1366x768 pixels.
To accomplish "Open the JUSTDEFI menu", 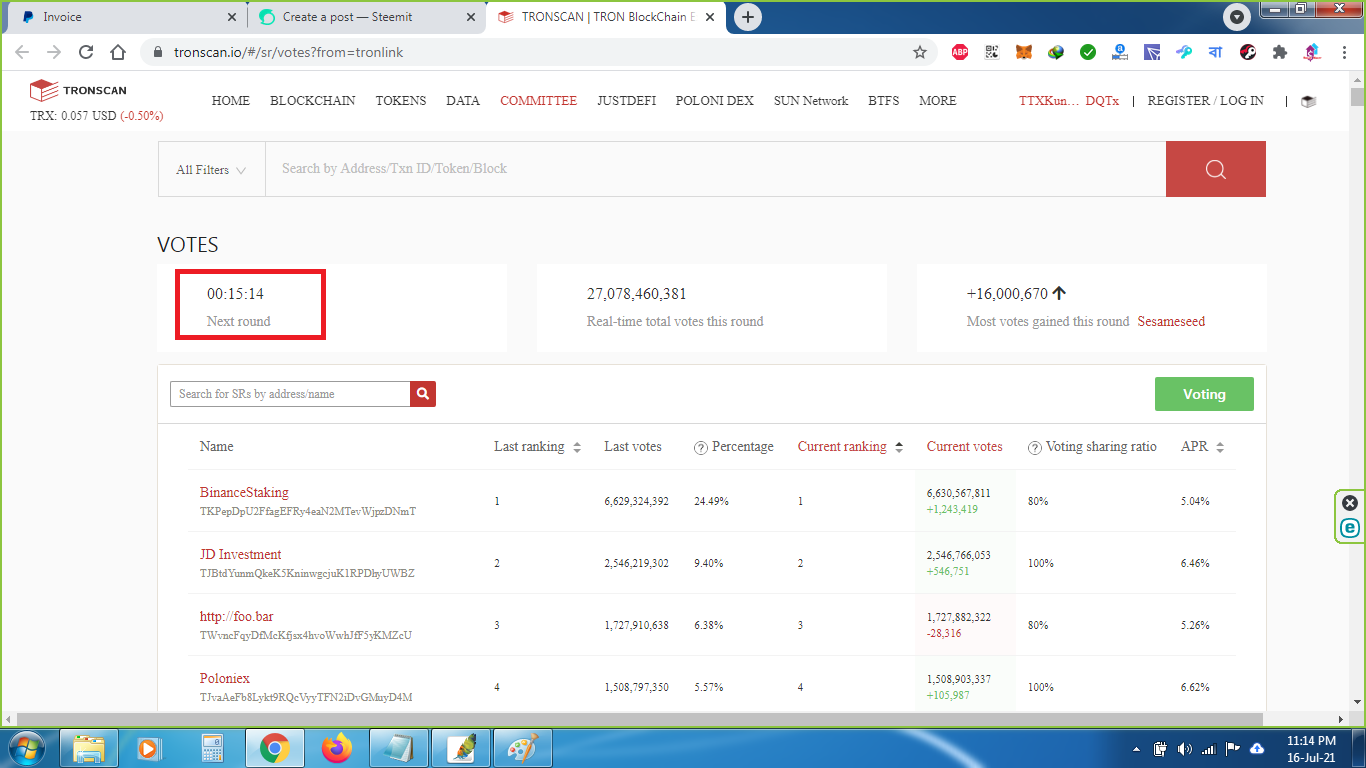I will pyautogui.click(x=627, y=101).
